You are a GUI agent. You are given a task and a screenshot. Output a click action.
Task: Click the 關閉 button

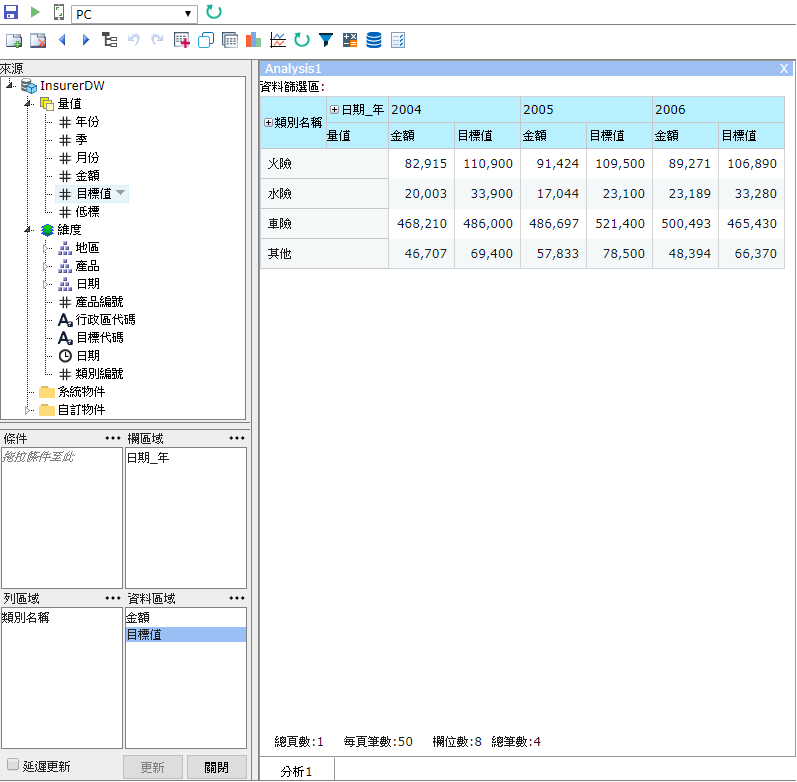tap(217, 767)
